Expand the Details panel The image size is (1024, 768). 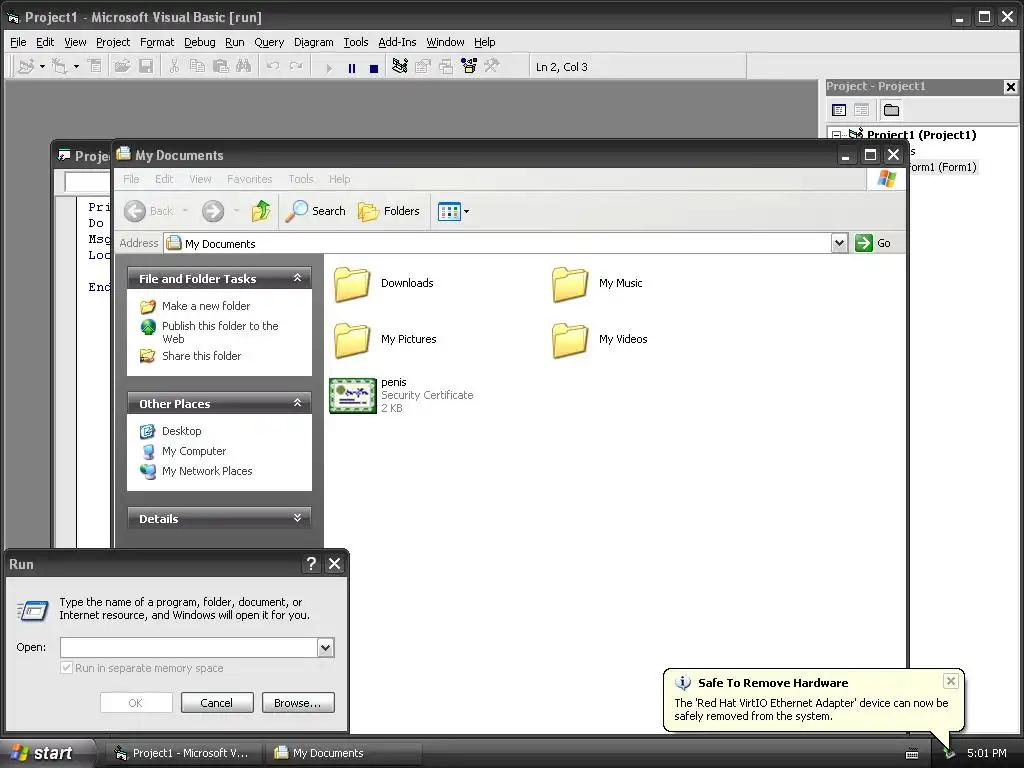click(297, 518)
